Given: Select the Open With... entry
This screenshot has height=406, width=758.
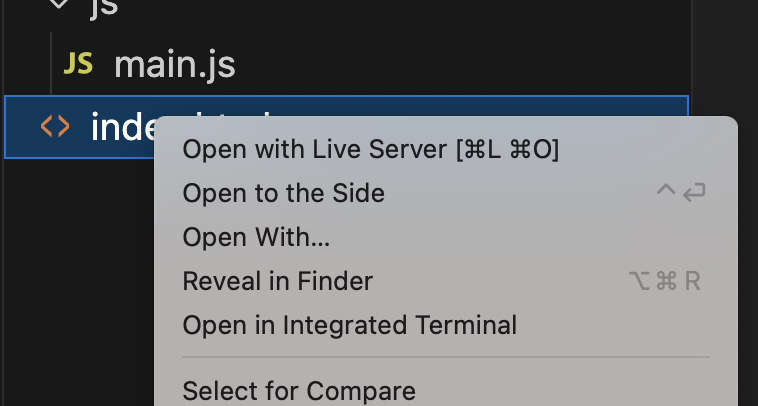Looking at the screenshot, I should click(256, 237).
